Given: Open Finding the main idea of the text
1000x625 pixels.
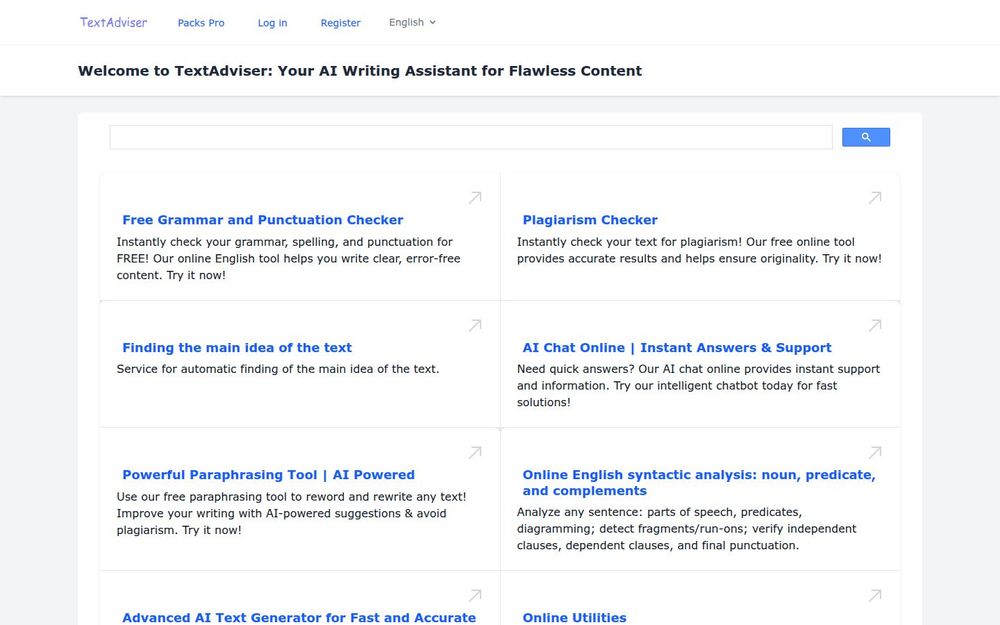Looking at the screenshot, I should click(x=237, y=348).
